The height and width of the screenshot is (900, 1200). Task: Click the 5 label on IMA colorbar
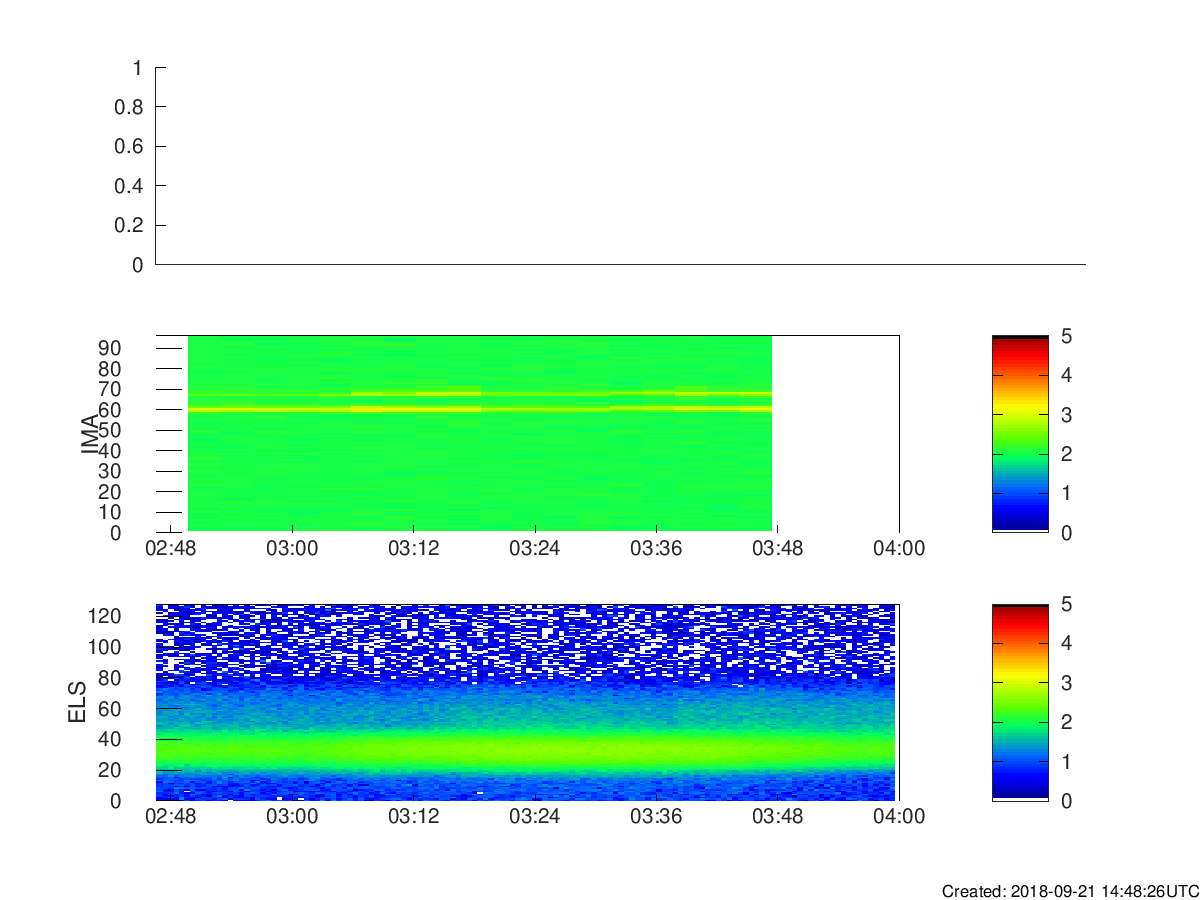(x=1065, y=336)
